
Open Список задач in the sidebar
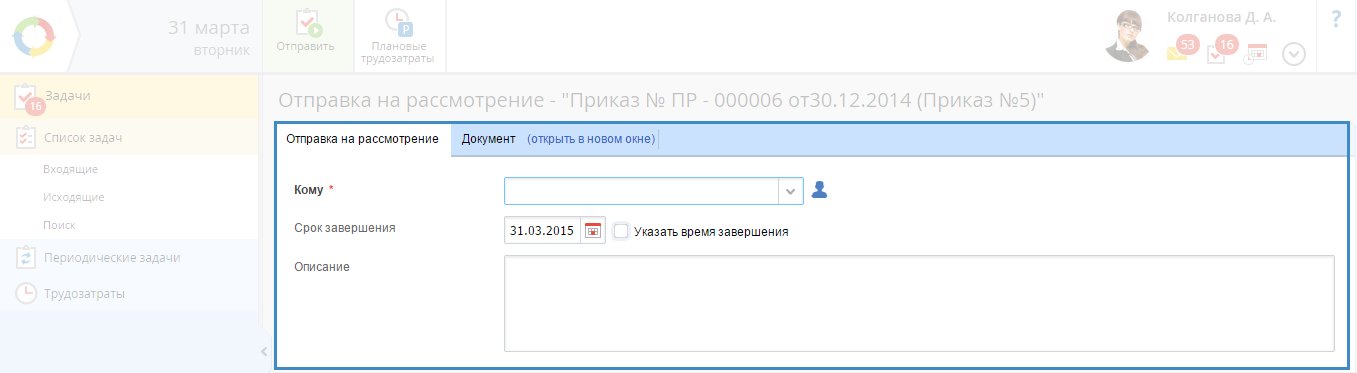coord(130,137)
